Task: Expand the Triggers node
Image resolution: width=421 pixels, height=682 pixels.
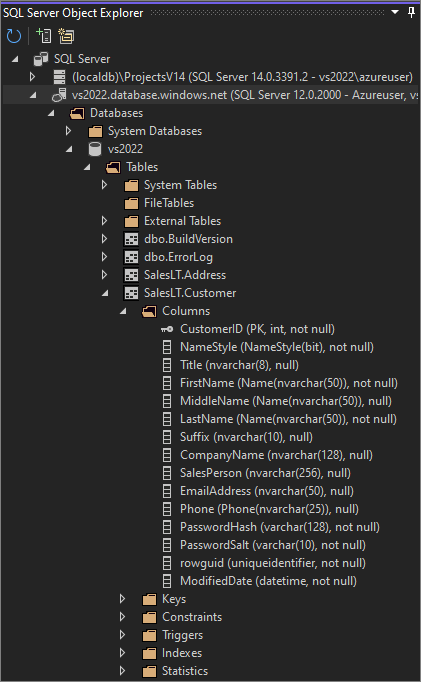Action: tap(123, 635)
